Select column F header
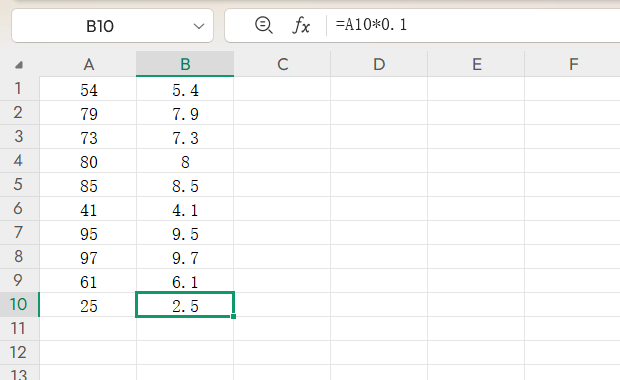 tap(573, 64)
